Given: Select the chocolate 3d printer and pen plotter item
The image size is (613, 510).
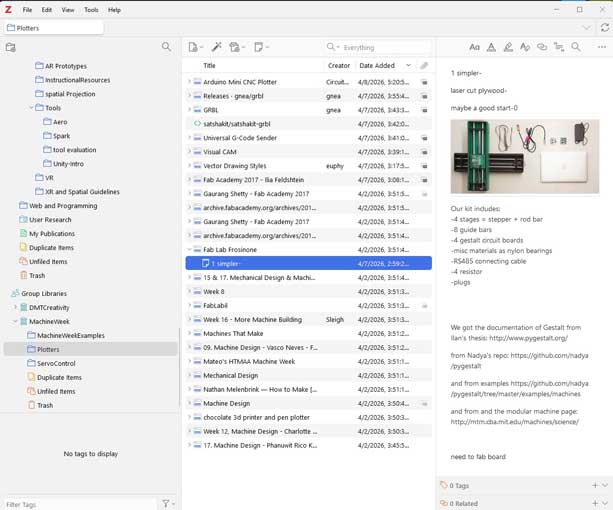Looking at the screenshot, I should click(308, 417).
